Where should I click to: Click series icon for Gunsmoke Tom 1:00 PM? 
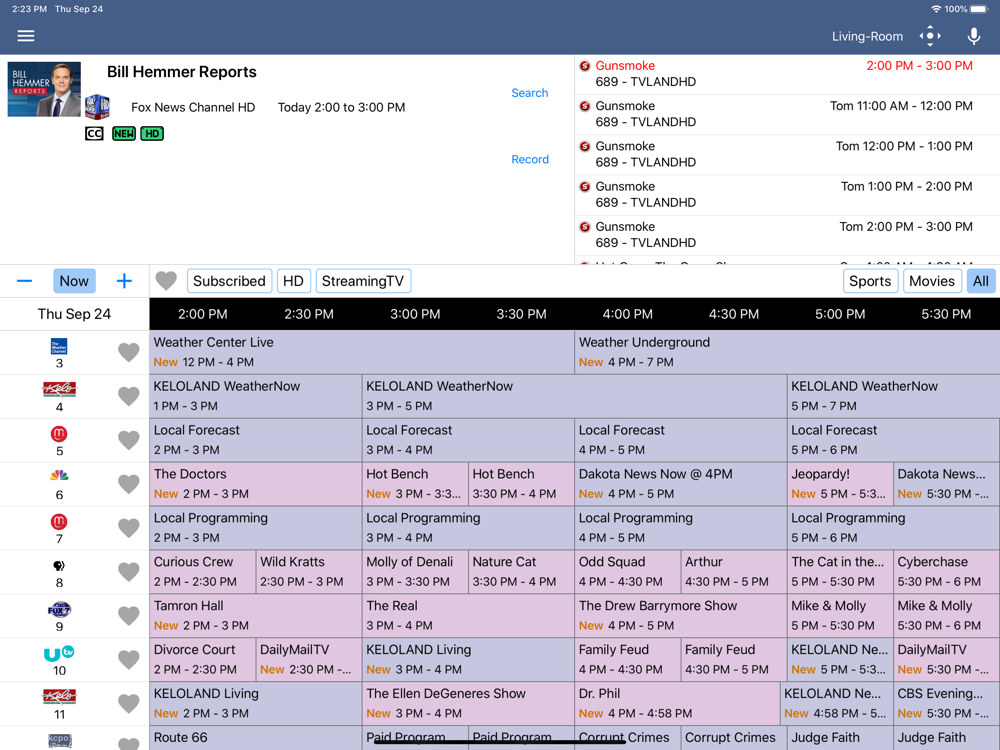[585, 186]
